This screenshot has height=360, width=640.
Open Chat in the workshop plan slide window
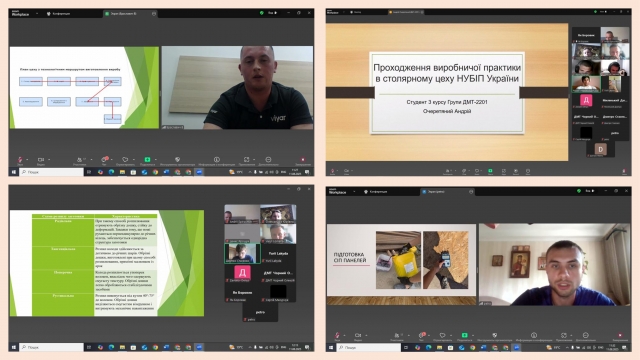(x=104, y=160)
